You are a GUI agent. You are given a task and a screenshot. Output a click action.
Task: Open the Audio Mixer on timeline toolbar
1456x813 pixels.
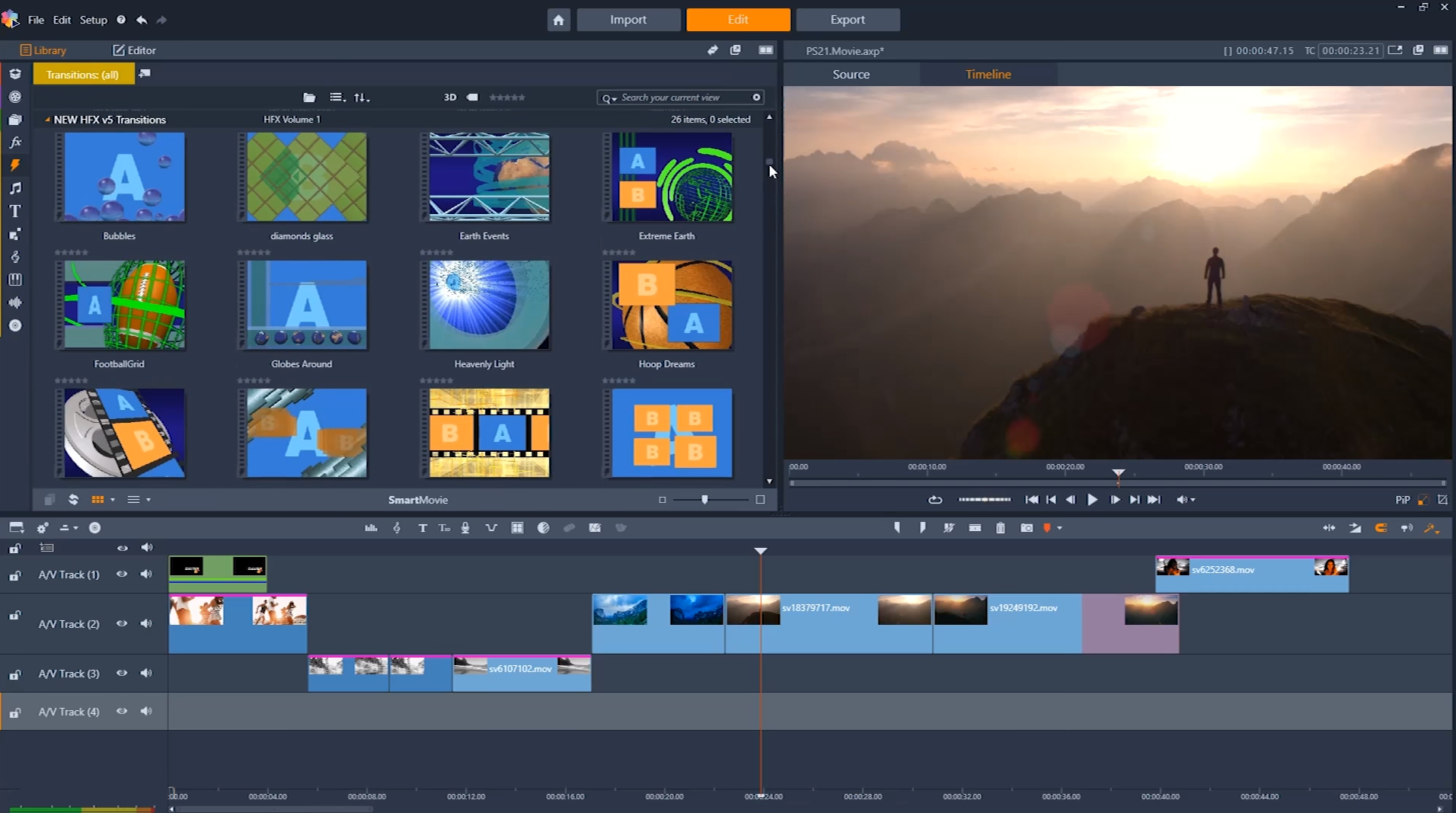[371, 528]
